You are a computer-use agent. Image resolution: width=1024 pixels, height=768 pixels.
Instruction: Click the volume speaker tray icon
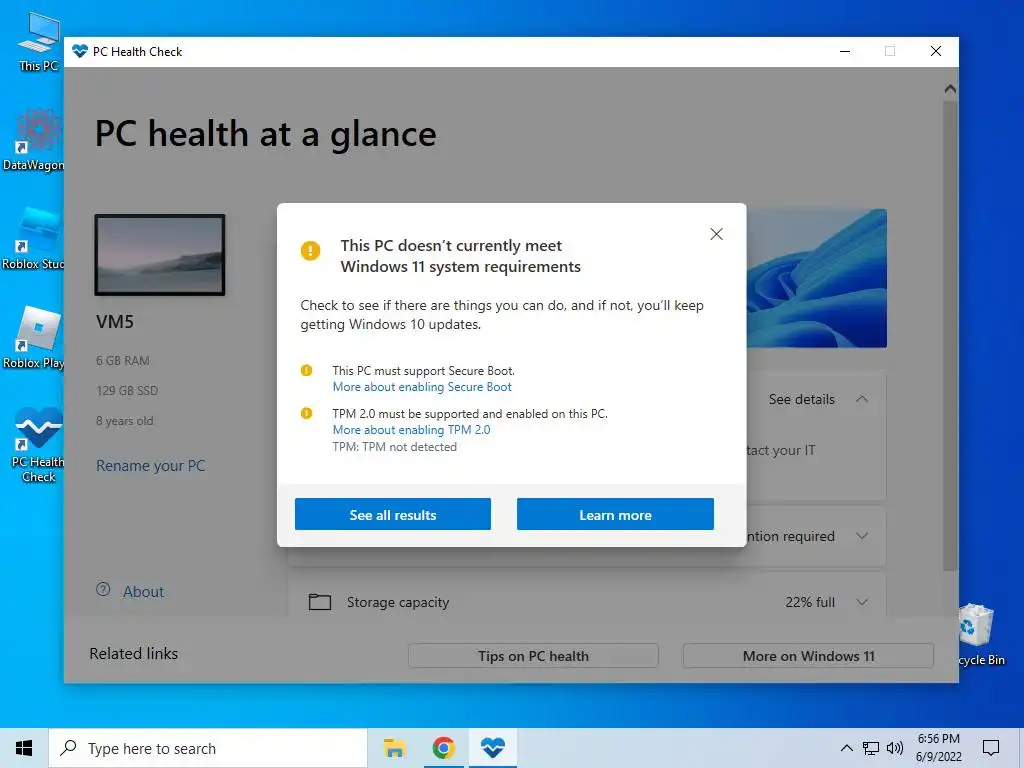click(895, 748)
